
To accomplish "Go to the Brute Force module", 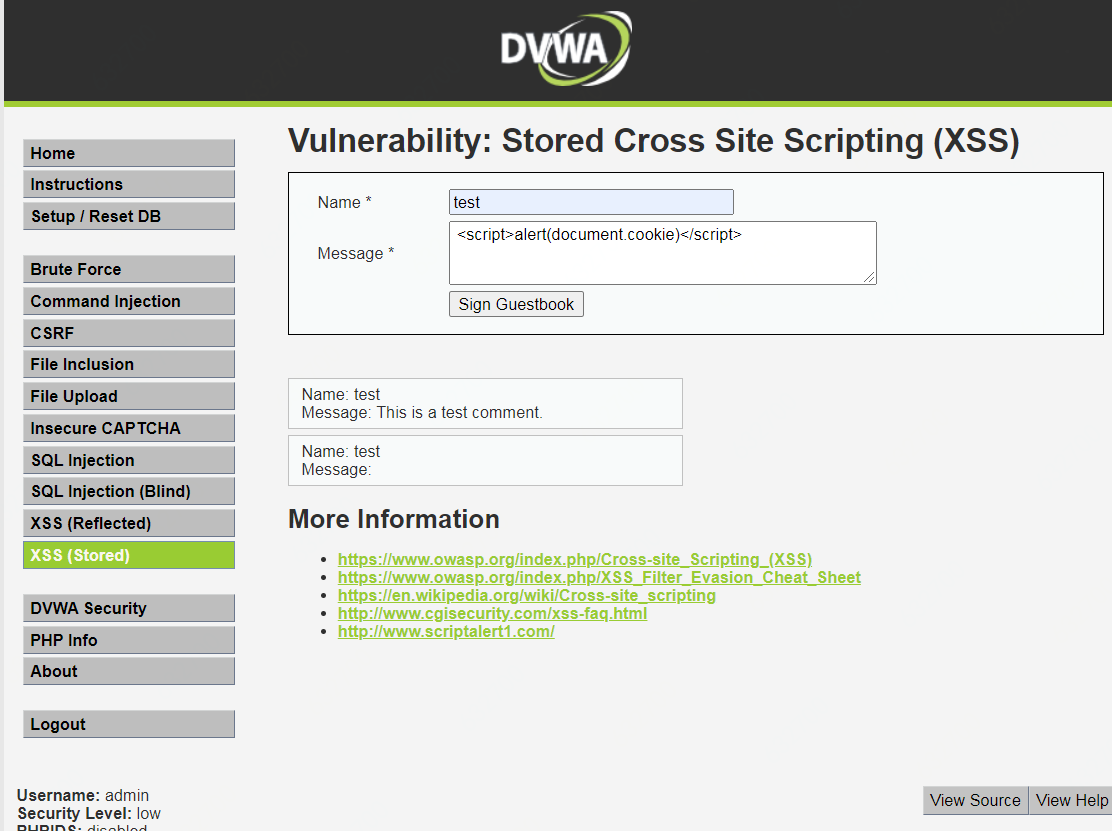I will click(x=128, y=269).
